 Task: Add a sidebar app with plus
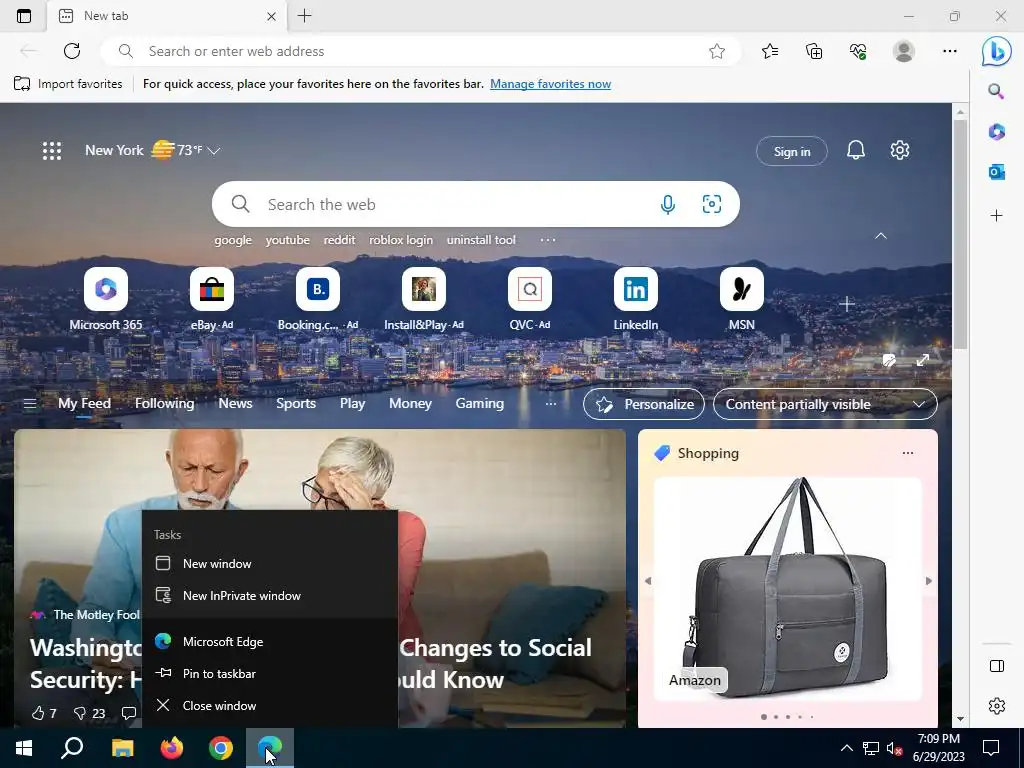tap(996, 216)
